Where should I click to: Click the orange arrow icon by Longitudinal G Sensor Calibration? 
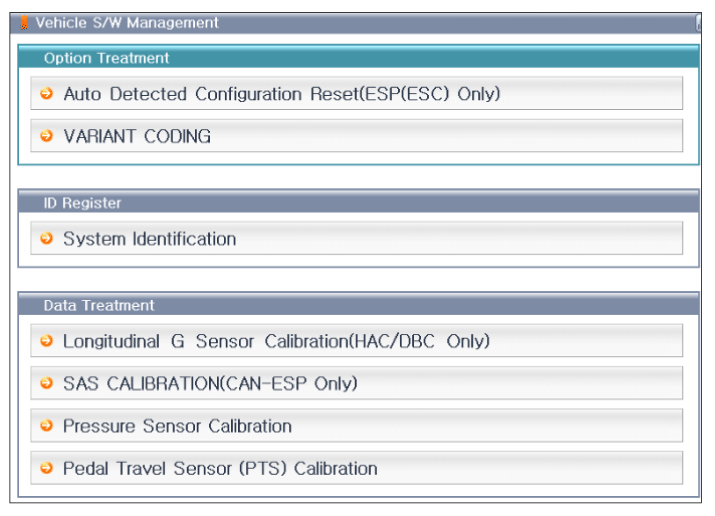click(47, 341)
